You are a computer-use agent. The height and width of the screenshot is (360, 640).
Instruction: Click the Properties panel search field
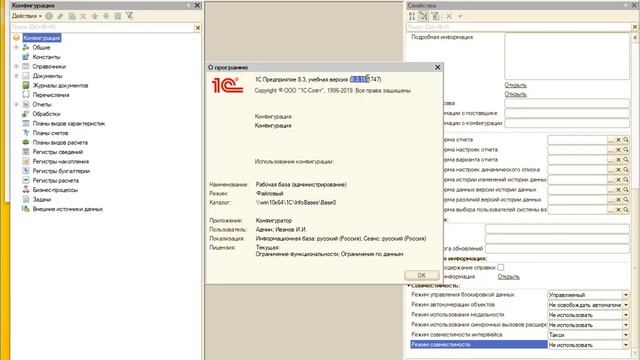(518, 27)
